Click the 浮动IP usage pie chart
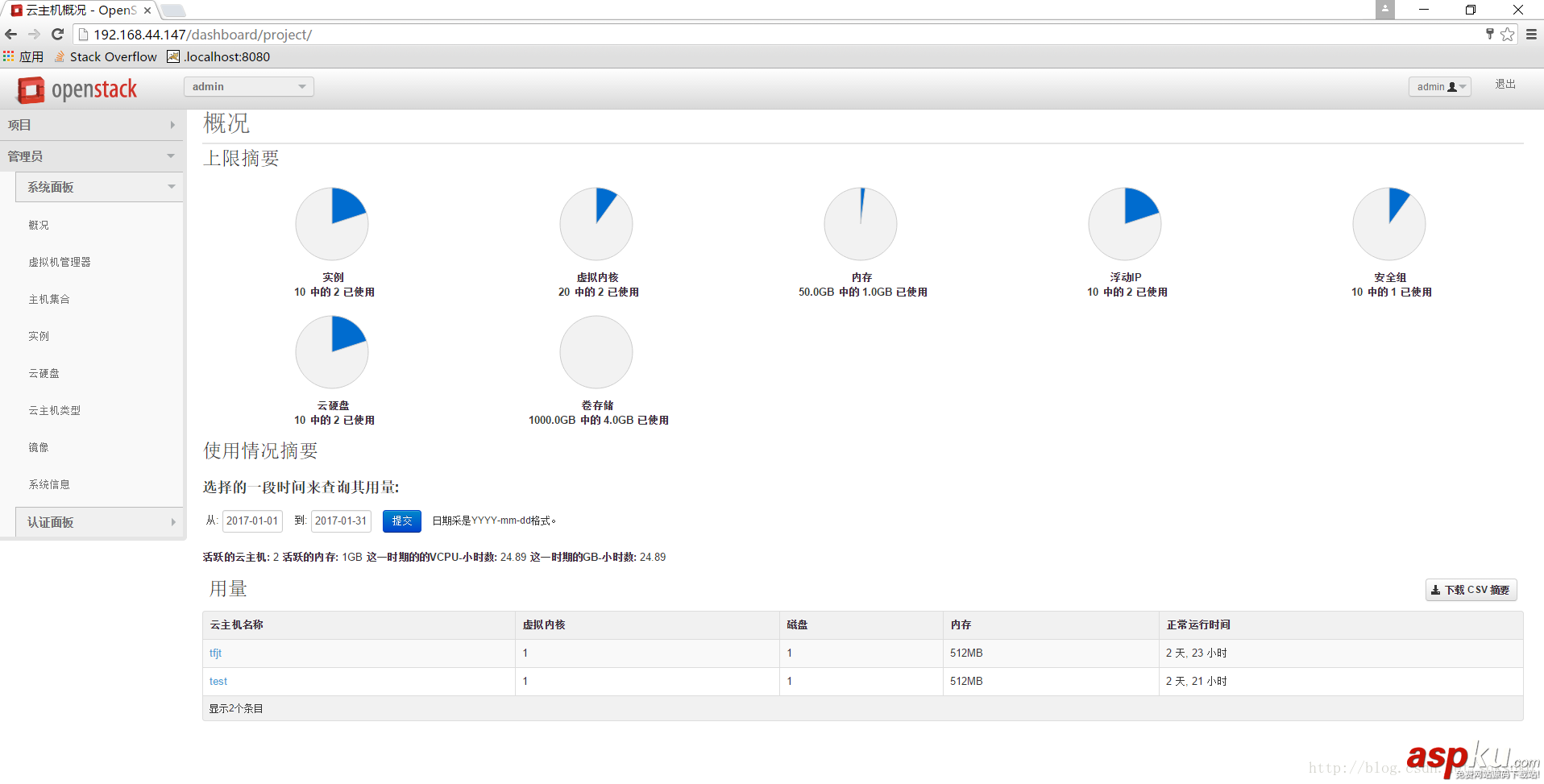Image resolution: width=1544 pixels, height=784 pixels. [x=1125, y=224]
